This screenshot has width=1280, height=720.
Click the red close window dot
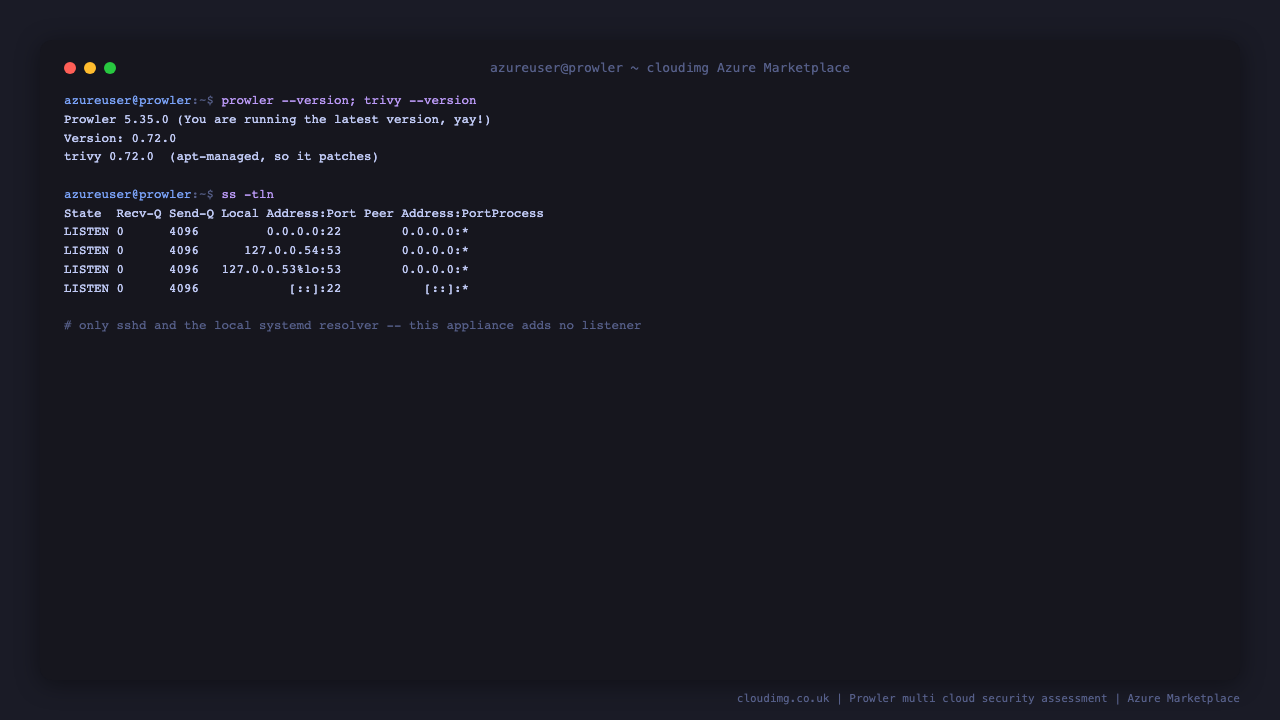tap(70, 68)
